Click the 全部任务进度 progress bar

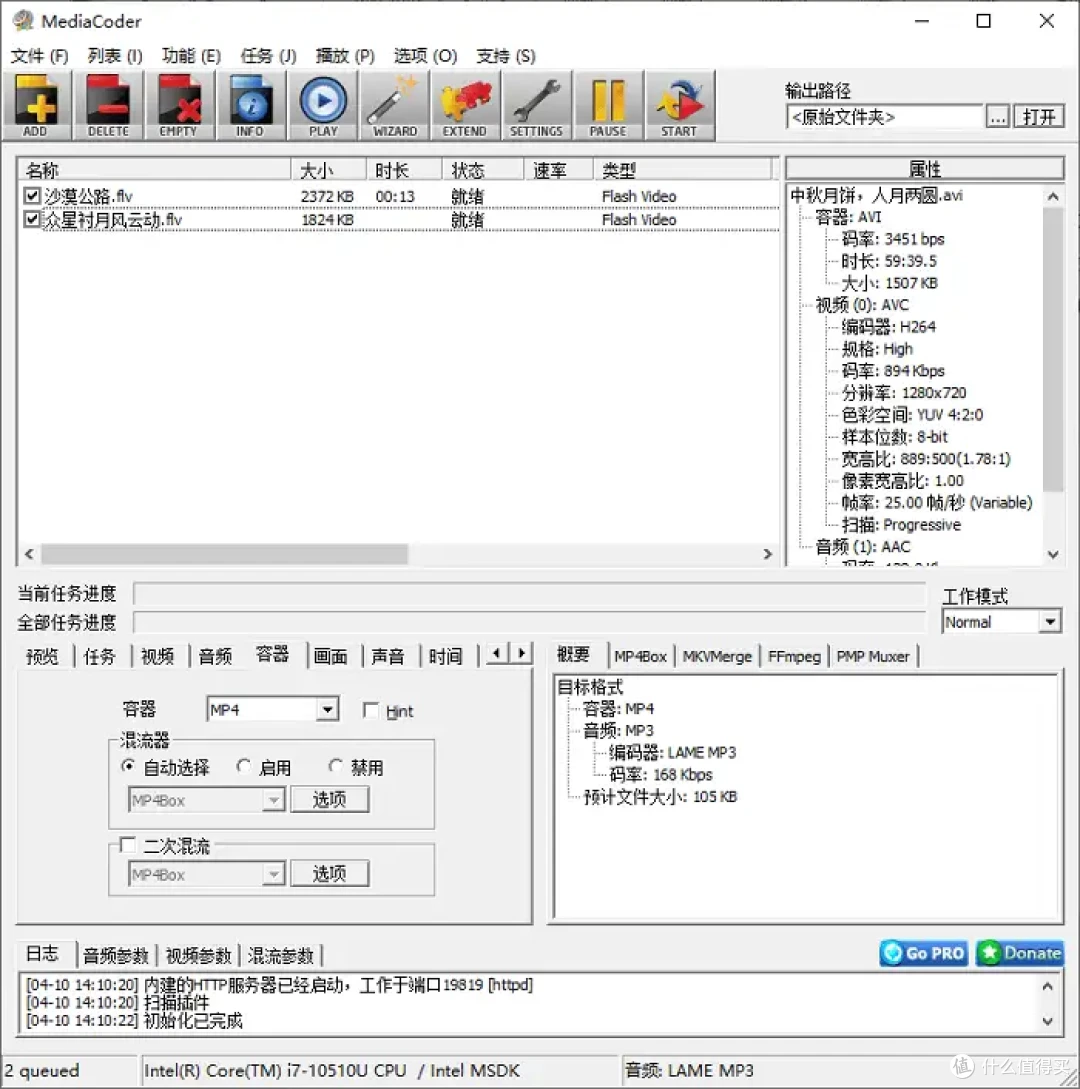pos(529,622)
